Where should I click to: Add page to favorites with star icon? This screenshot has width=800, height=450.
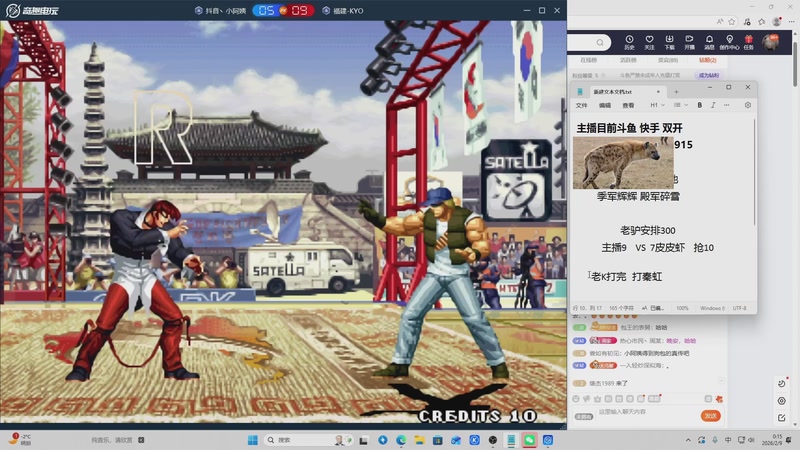732,21
